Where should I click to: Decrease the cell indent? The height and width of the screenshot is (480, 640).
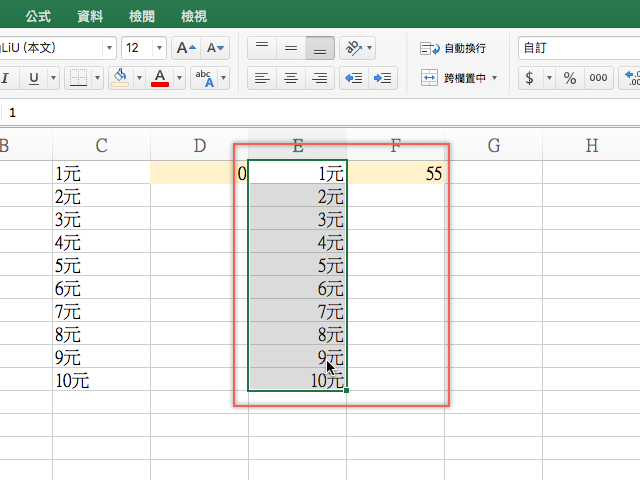coord(353,78)
